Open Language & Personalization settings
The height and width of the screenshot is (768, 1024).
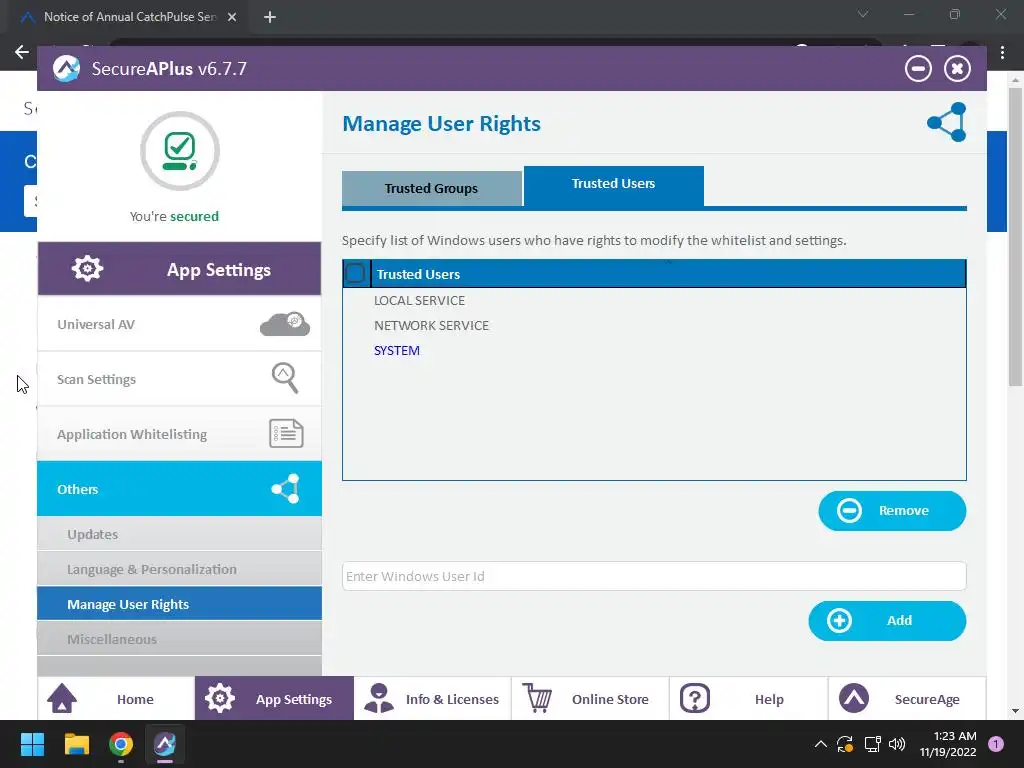click(180, 569)
